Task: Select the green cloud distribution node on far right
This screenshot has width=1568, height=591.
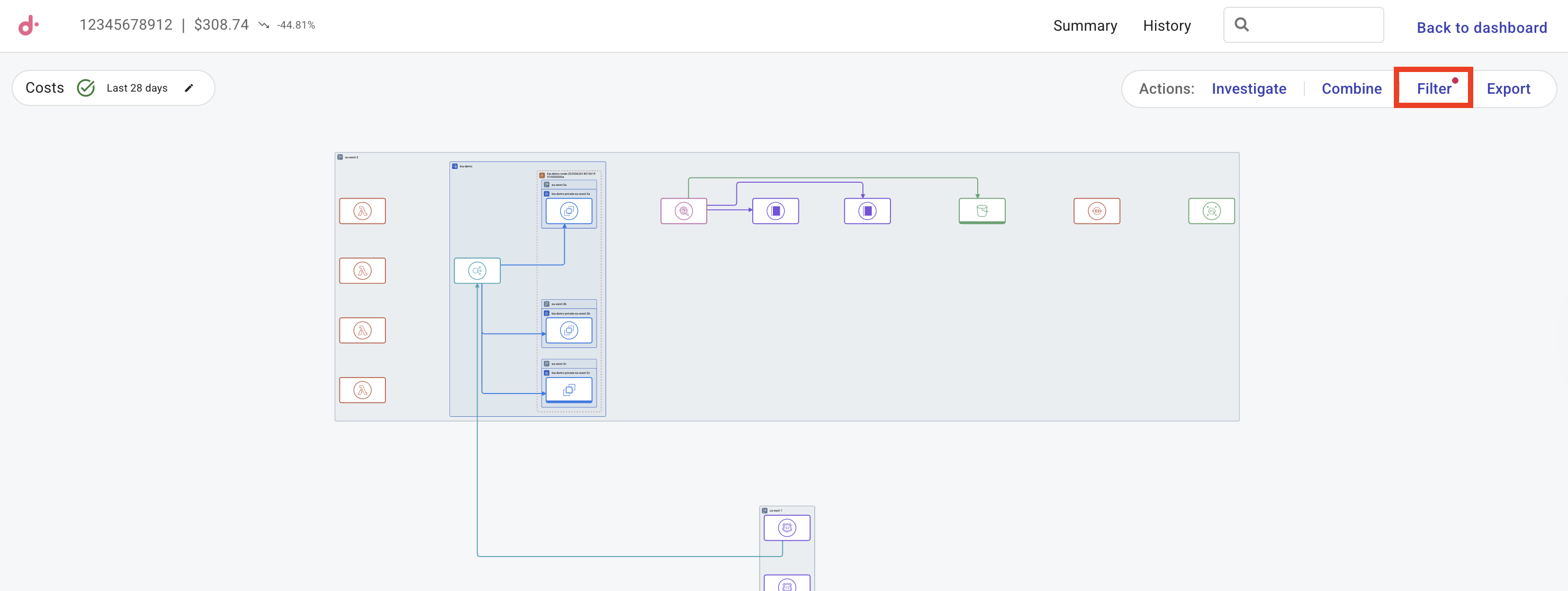Action: tap(1211, 211)
